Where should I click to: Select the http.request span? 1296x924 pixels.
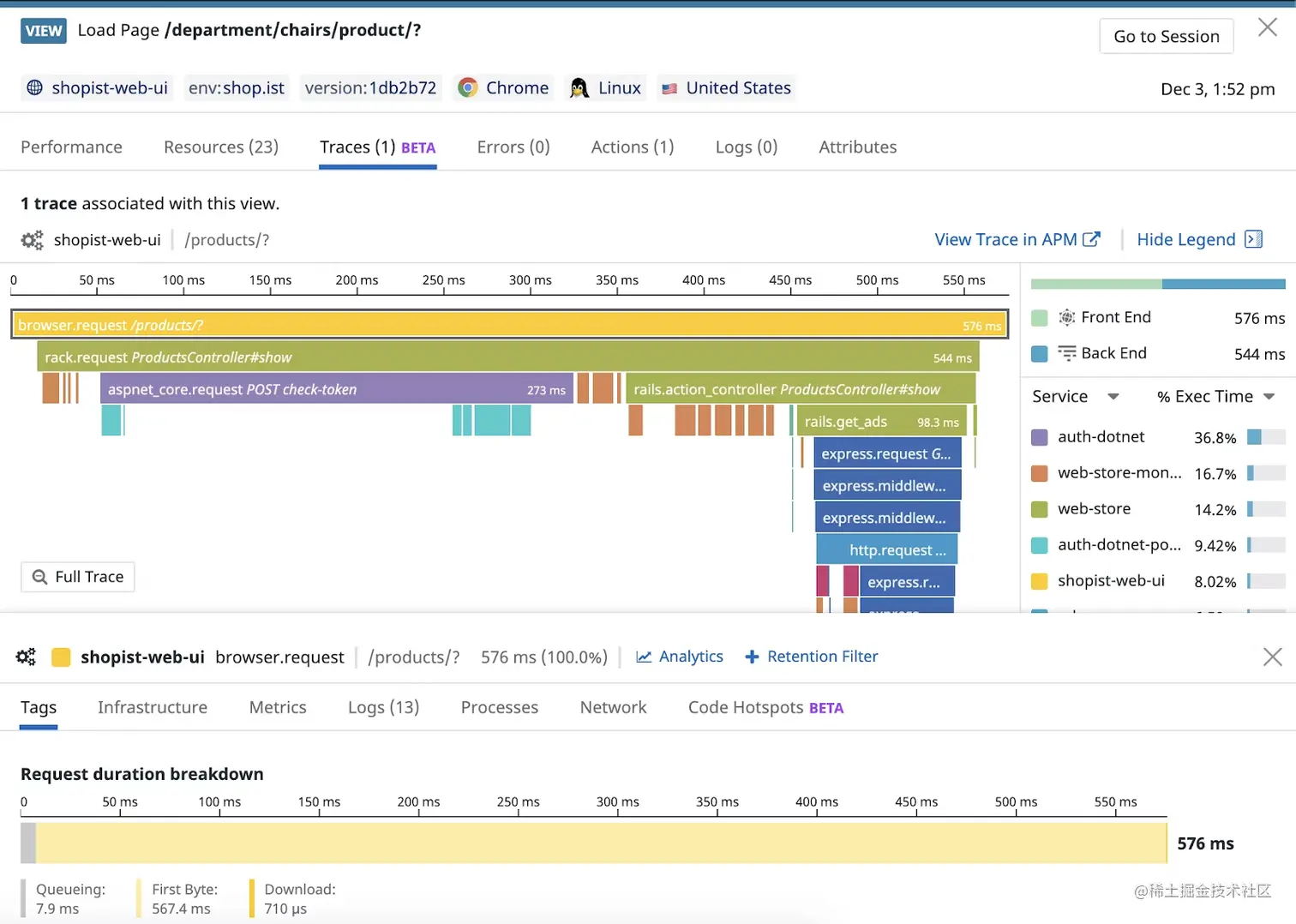pyautogui.click(x=886, y=549)
